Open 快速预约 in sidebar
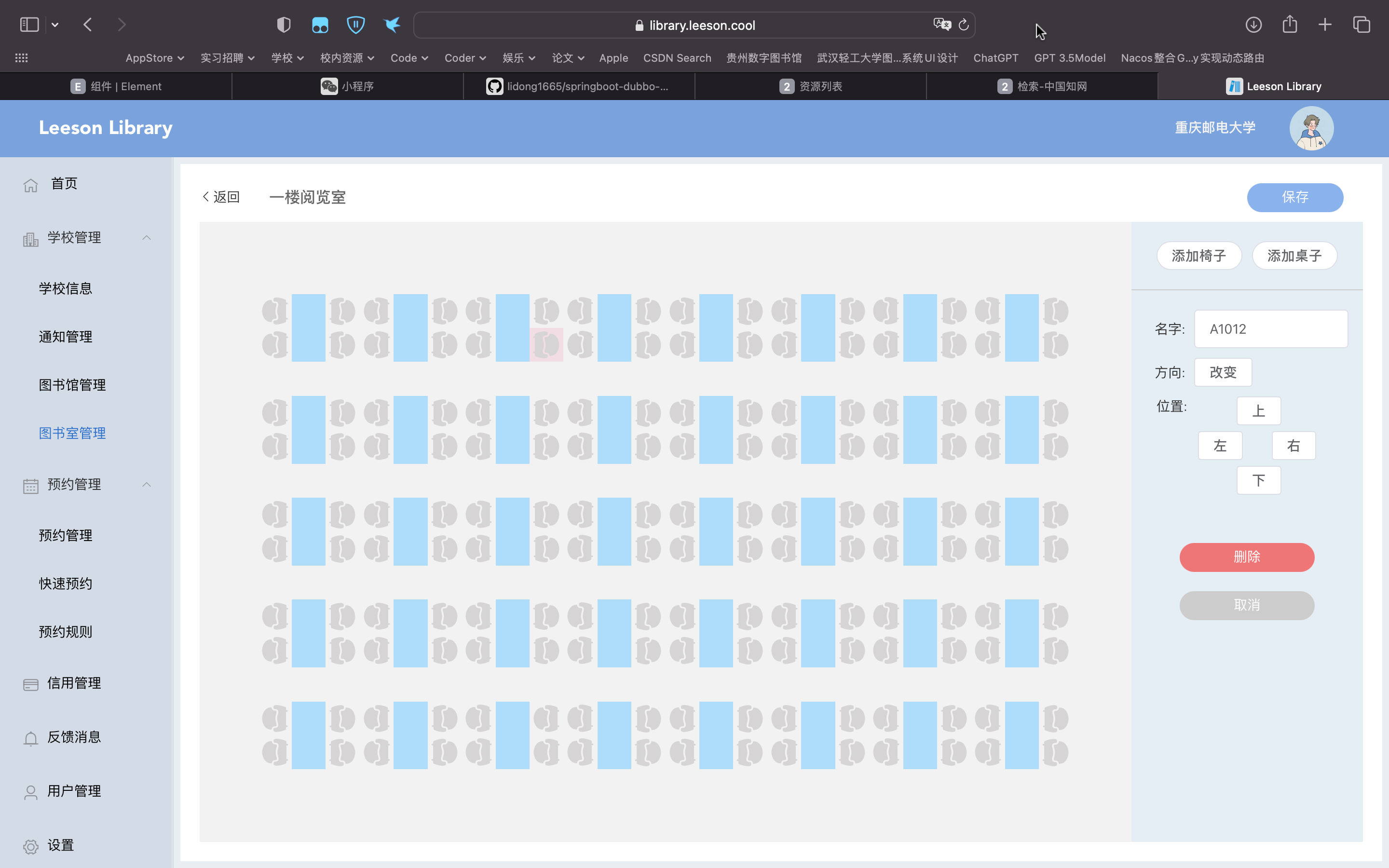The image size is (1389, 868). [x=66, y=583]
